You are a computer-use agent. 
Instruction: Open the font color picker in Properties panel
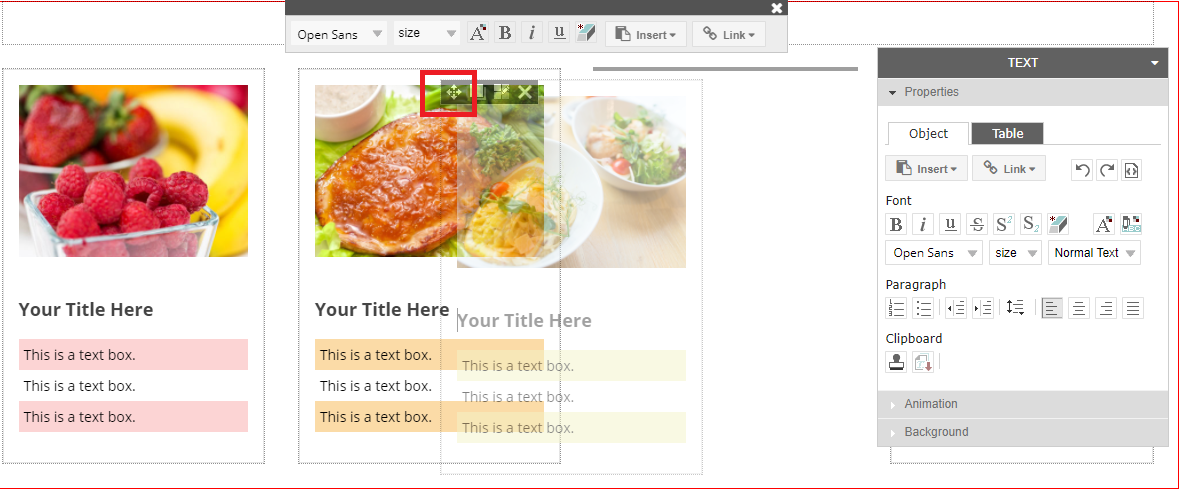click(x=1104, y=224)
